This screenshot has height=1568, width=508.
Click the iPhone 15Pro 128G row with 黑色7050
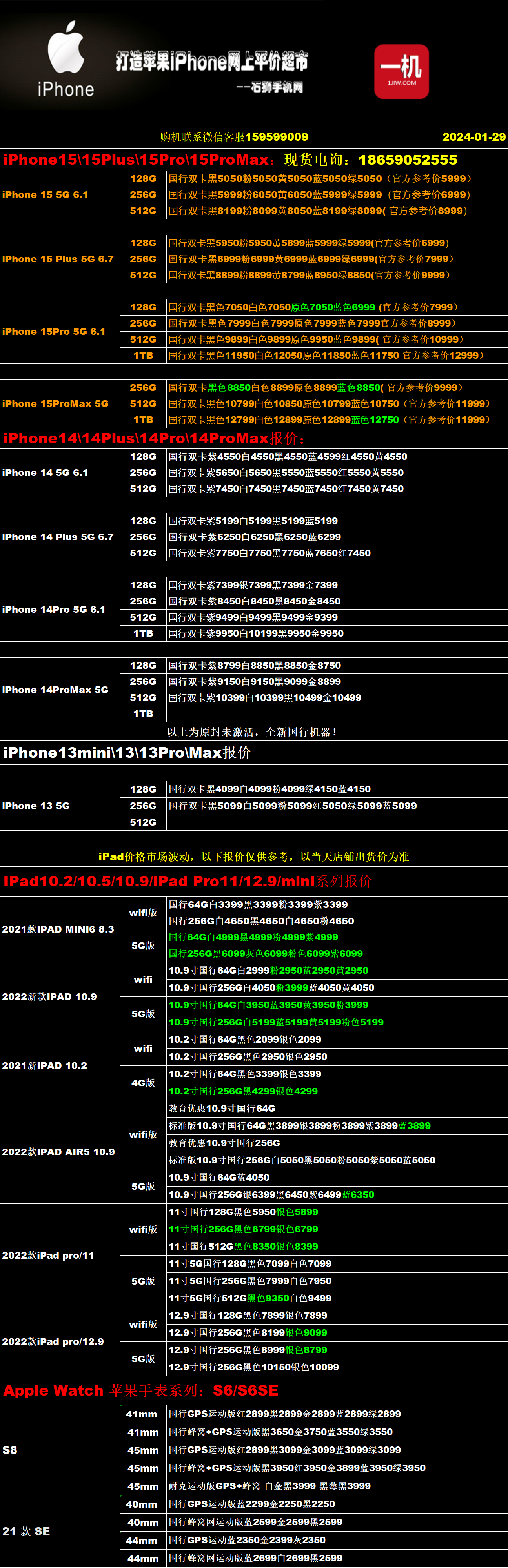(x=337, y=307)
